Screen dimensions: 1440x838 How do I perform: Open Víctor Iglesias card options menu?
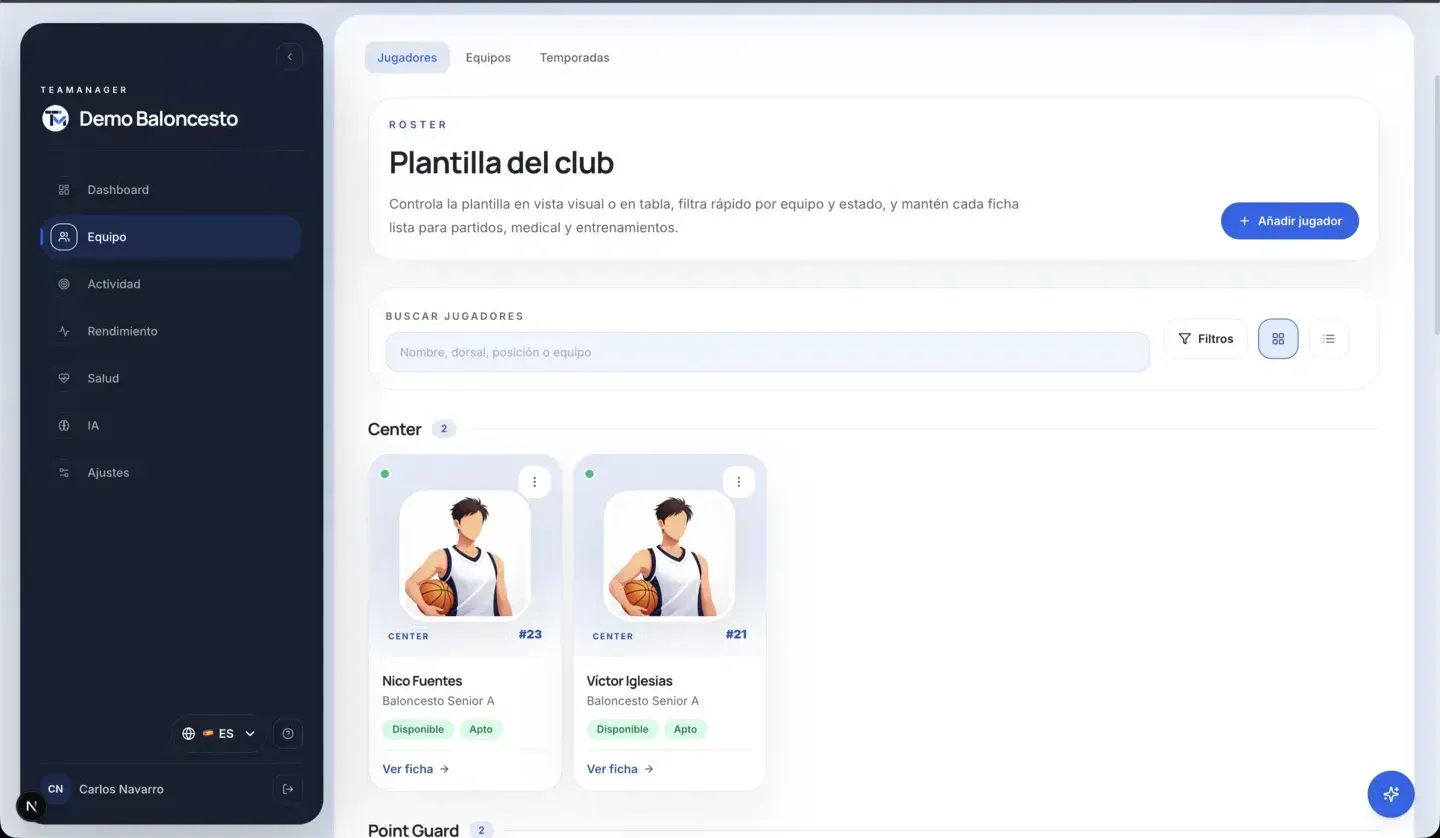tap(738, 482)
